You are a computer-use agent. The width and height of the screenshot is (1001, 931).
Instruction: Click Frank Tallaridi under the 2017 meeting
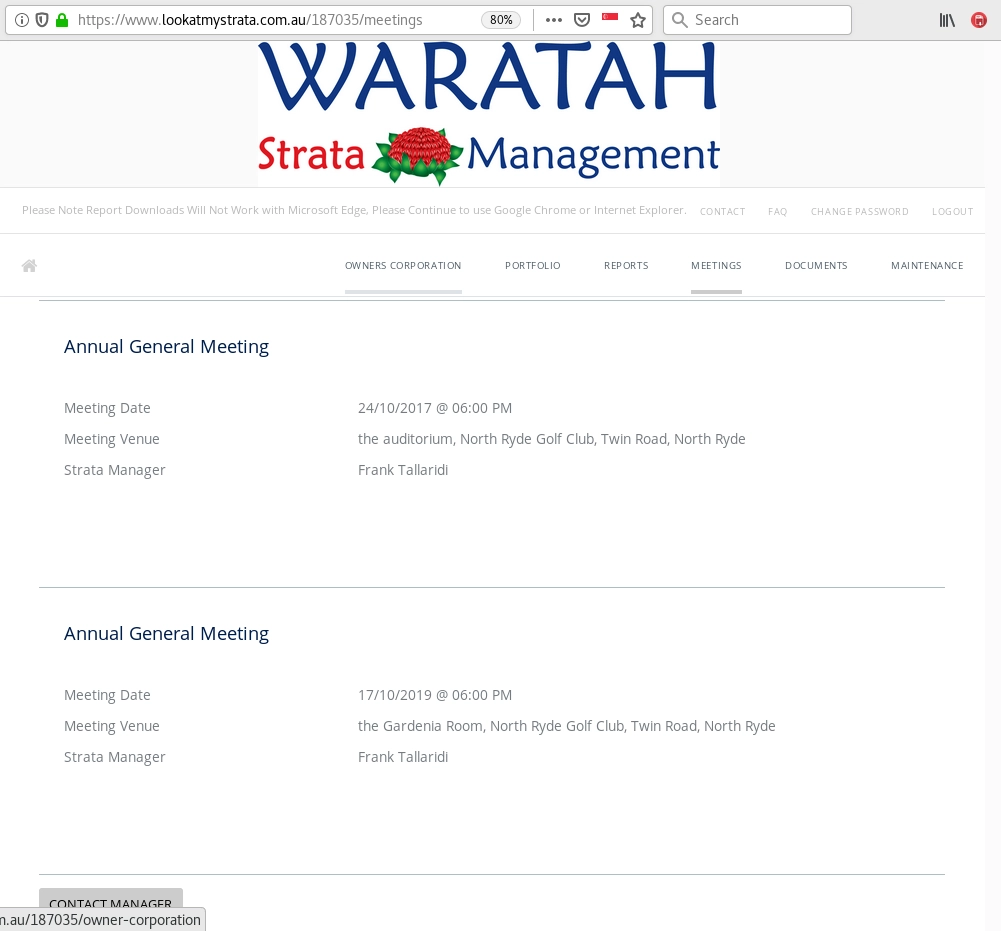point(403,470)
